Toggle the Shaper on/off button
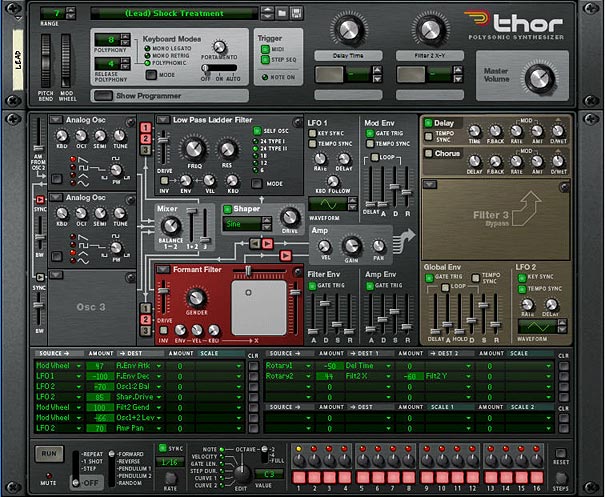 point(228,209)
